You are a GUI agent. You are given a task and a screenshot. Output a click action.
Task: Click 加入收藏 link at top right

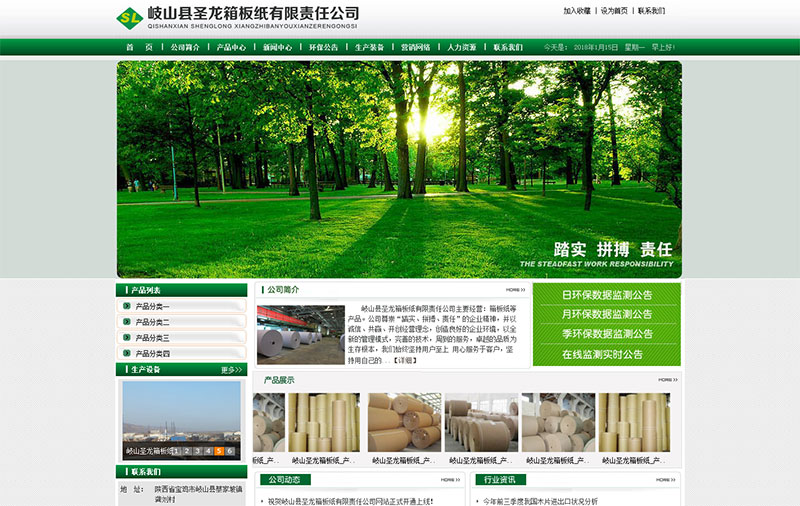577,11
